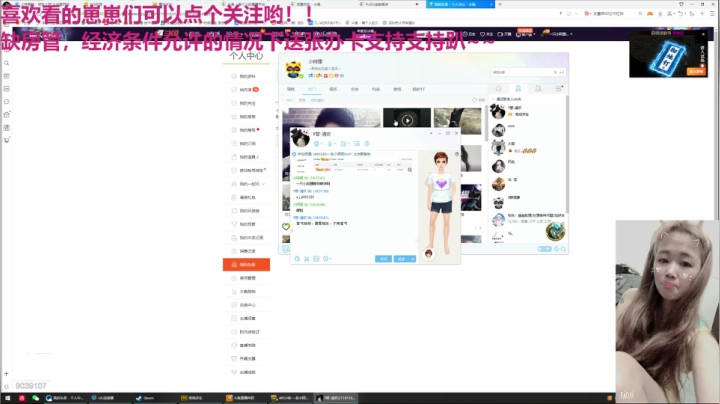This screenshot has width=720, height=404.
Task: Open a new browser tab with plus button
Action: 500,4
